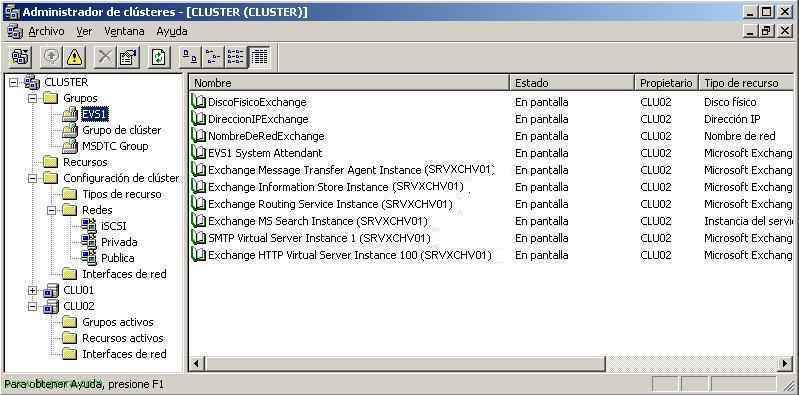The width and height of the screenshot is (799, 395).
Task: Switch to small icons view
Action: click(212, 57)
